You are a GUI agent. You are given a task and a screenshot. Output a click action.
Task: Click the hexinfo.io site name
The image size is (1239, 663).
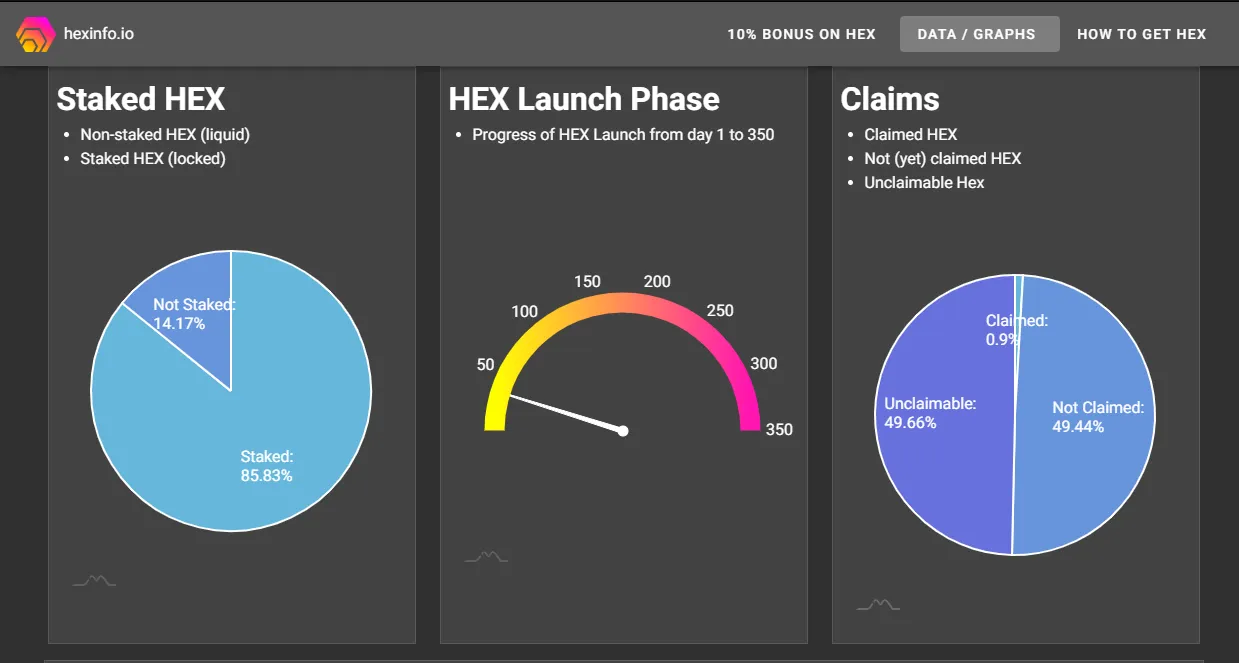98,34
